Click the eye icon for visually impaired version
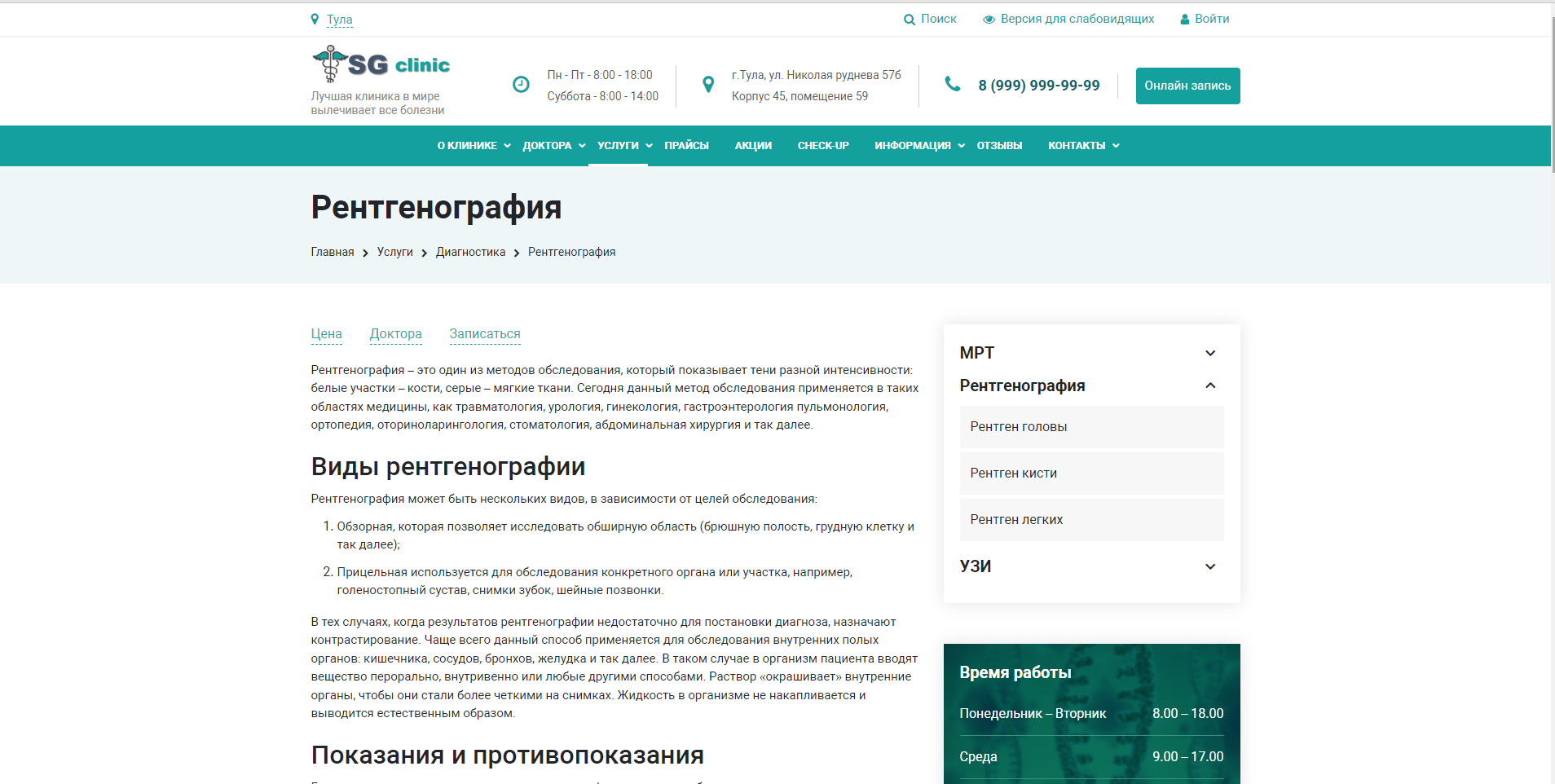The height and width of the screenshot is (784, 1555). pyautogui.click(x=989, y=20)
